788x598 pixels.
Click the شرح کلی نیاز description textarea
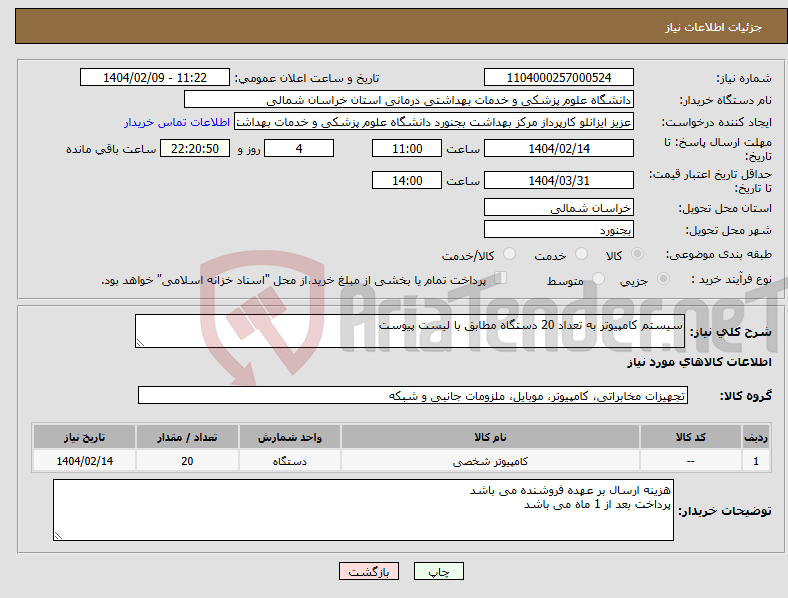(410, 331)
